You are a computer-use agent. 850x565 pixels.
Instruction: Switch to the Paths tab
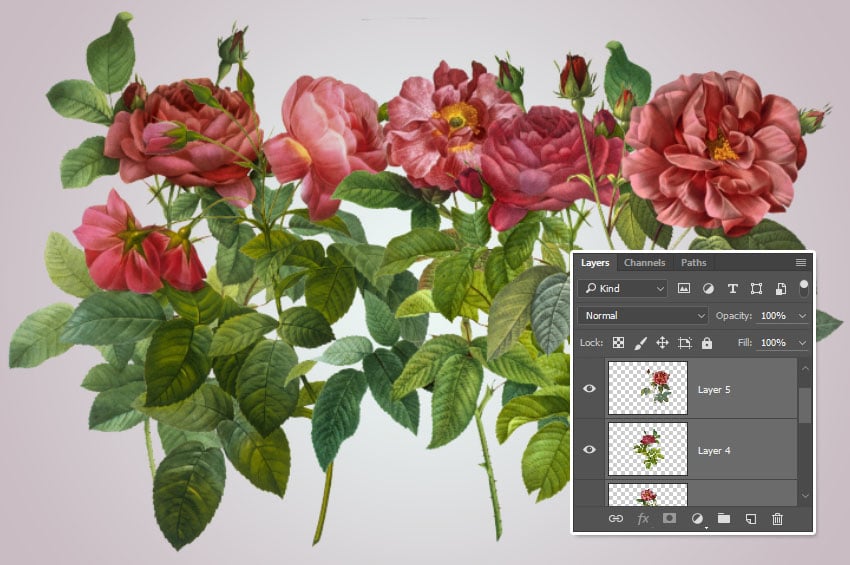click(x=694, y=262)
